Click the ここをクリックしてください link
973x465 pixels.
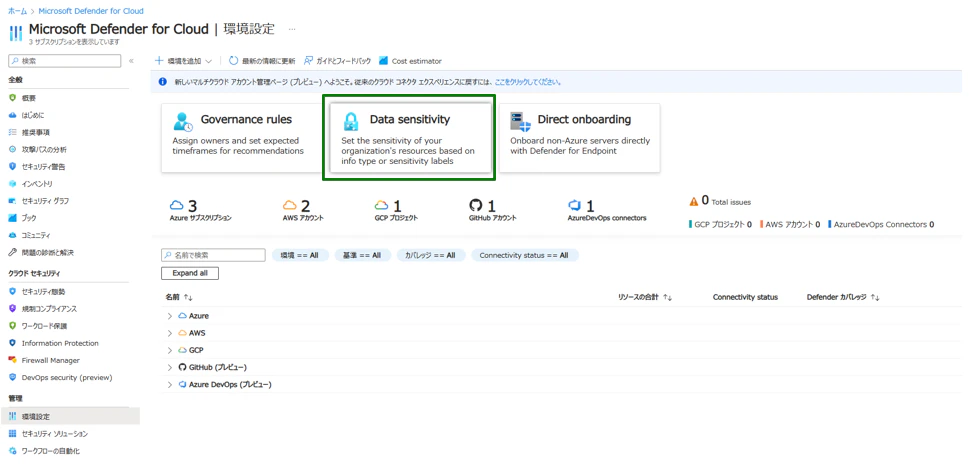(x=528, y=81)
